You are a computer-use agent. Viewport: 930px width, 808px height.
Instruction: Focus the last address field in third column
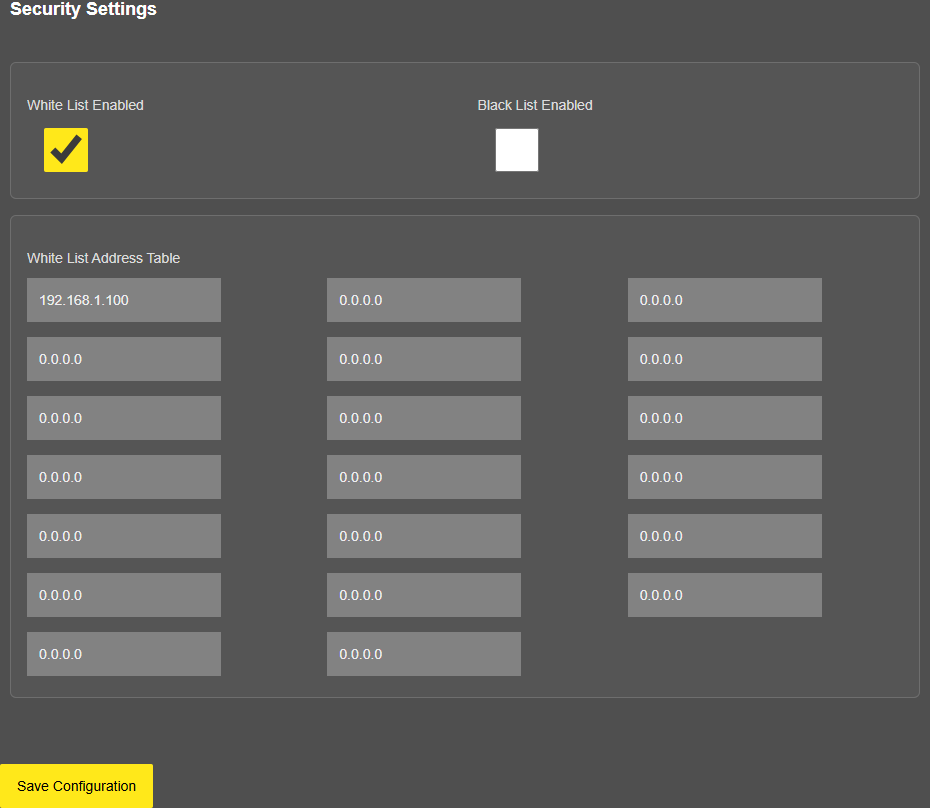[725, 595]
